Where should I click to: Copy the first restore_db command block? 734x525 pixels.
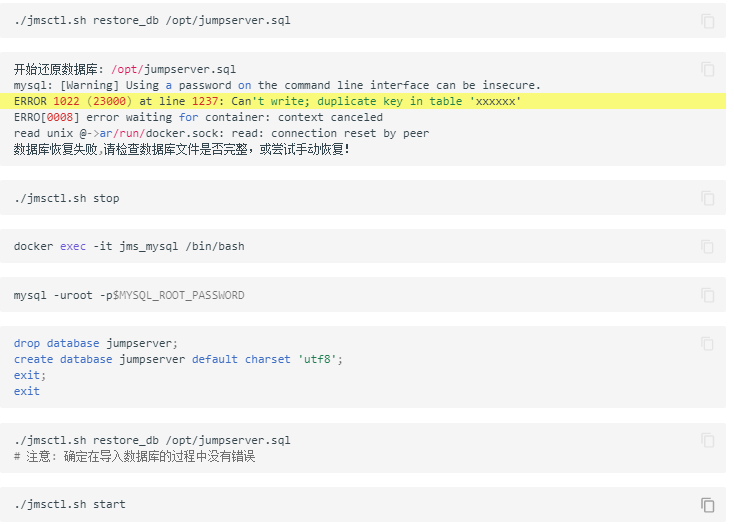coord(708,21)
